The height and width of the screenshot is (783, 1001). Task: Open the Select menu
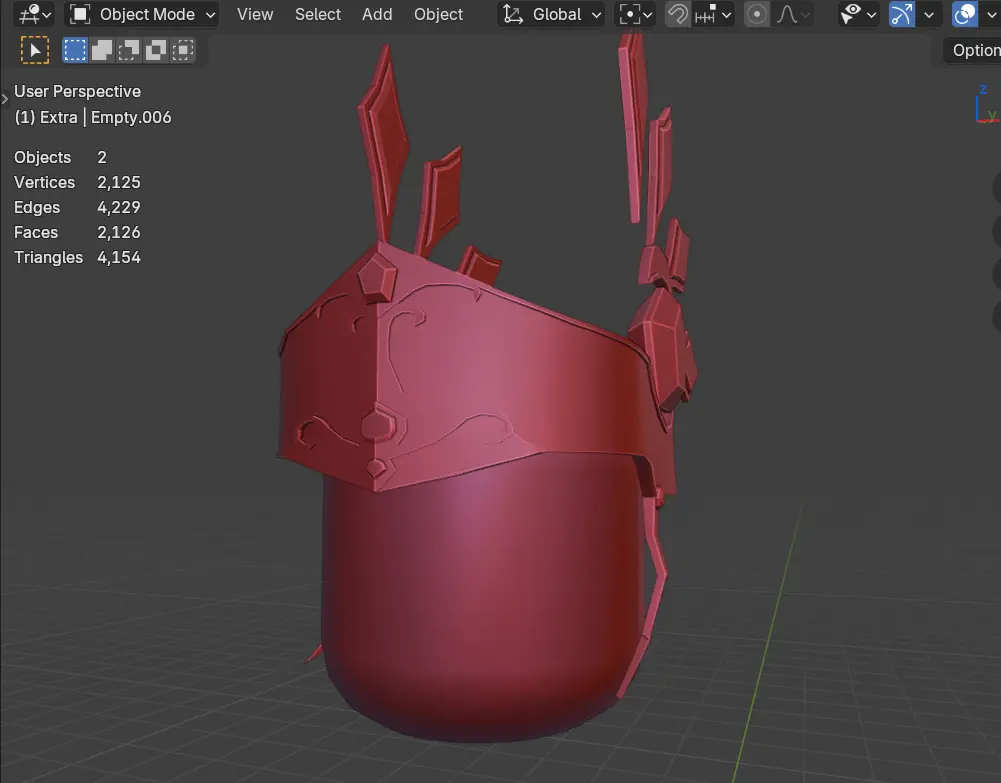(318, 15)
